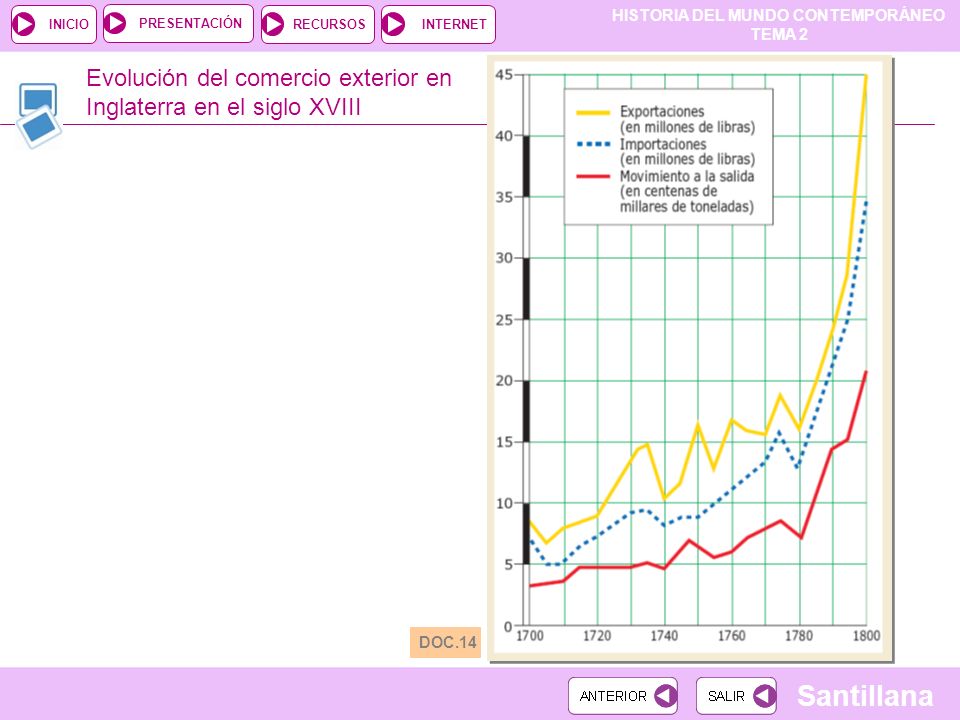
Task: Exit using the SALIR button
Action: 736,696
